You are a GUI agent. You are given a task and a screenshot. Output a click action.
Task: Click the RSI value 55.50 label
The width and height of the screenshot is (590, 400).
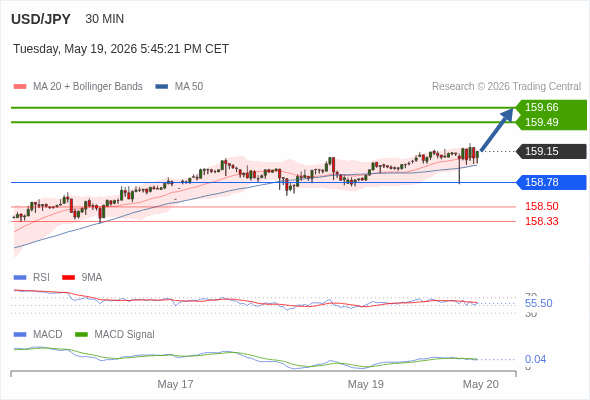538,303
